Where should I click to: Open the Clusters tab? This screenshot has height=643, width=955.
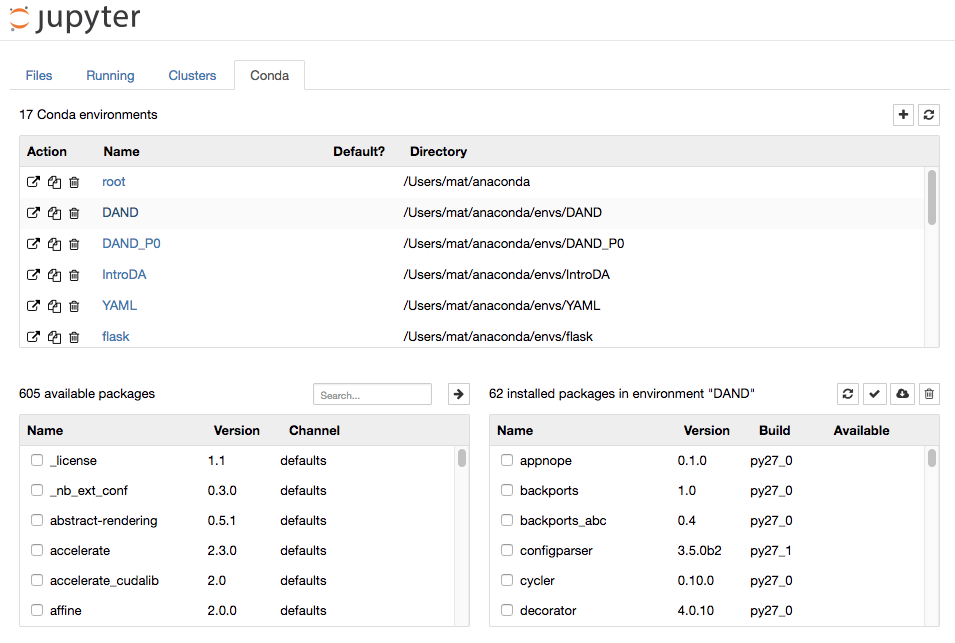(x=192, y=75)
